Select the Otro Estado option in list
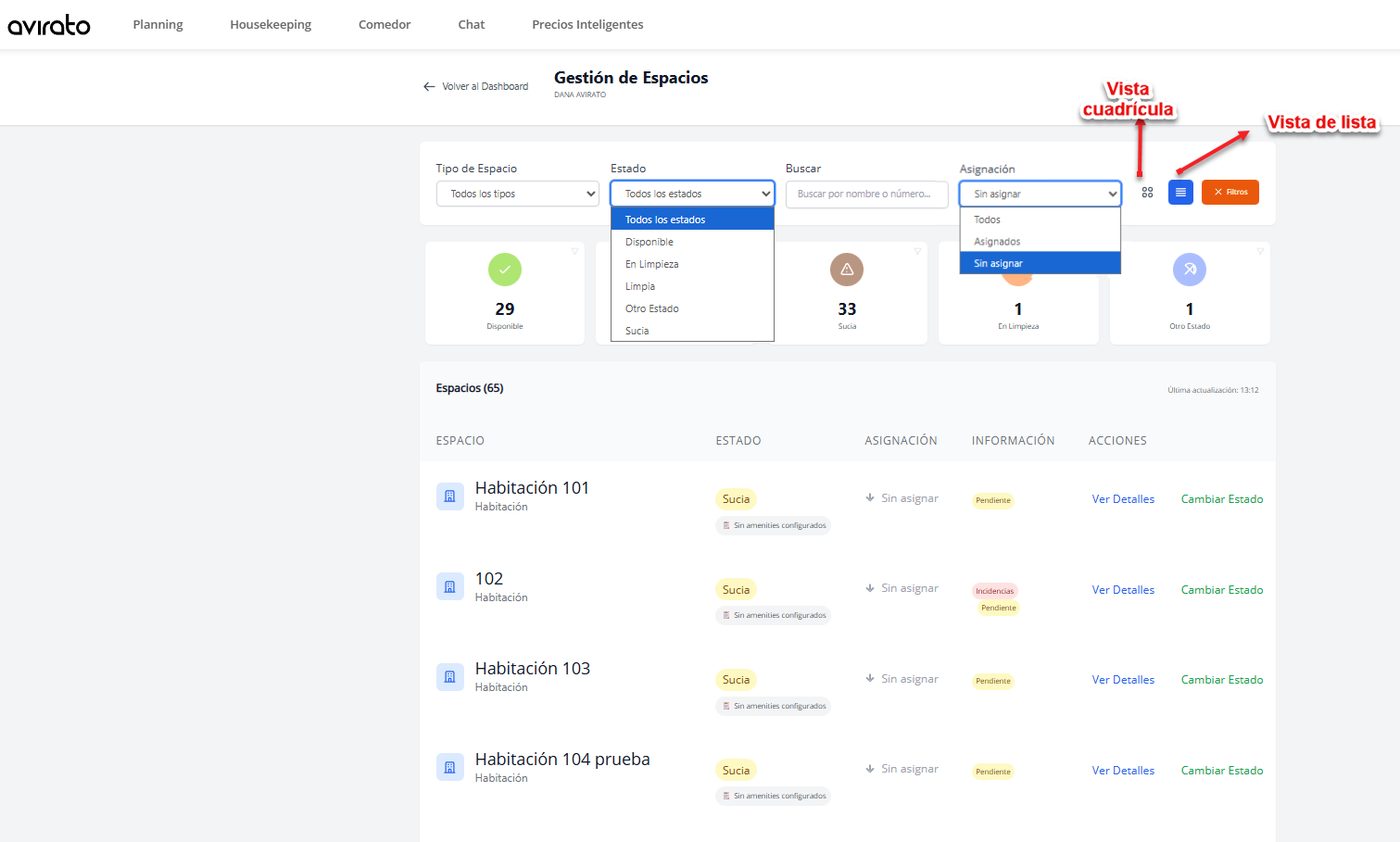This screenshot has width=1400, height=842. point(692,308)
